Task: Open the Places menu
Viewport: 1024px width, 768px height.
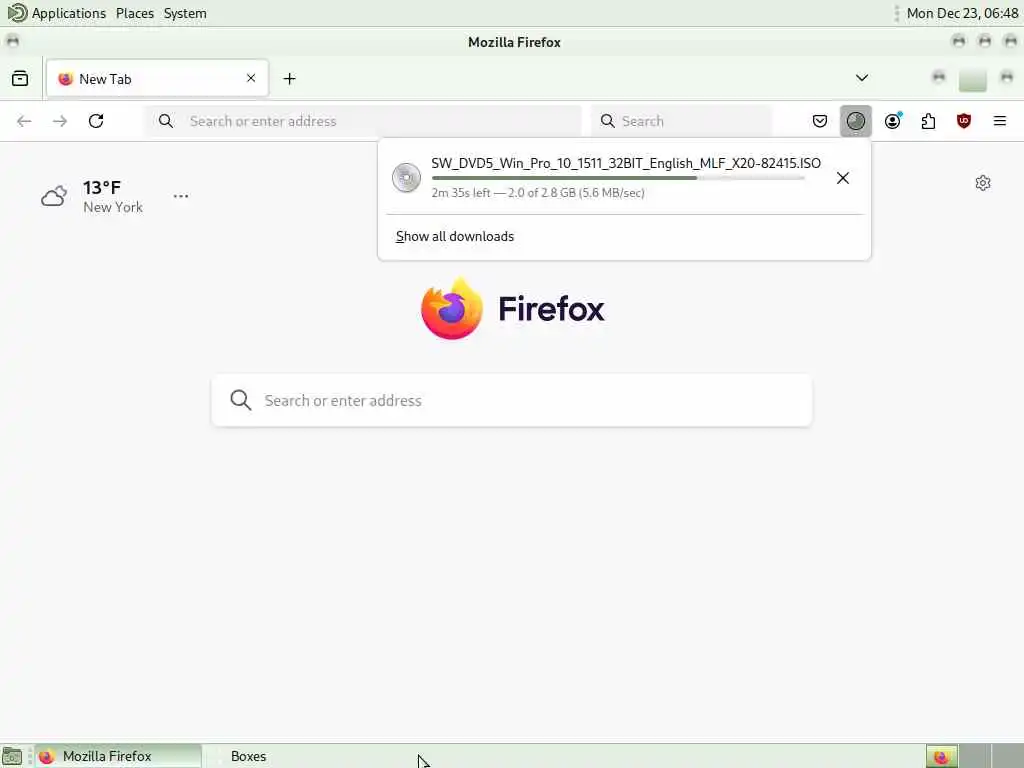Action: point(135,13)
